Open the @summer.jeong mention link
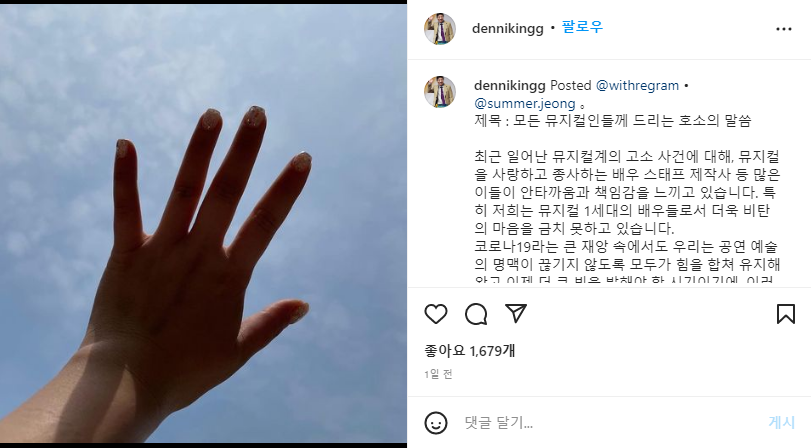Screen dimensions: 811x448 524,103
